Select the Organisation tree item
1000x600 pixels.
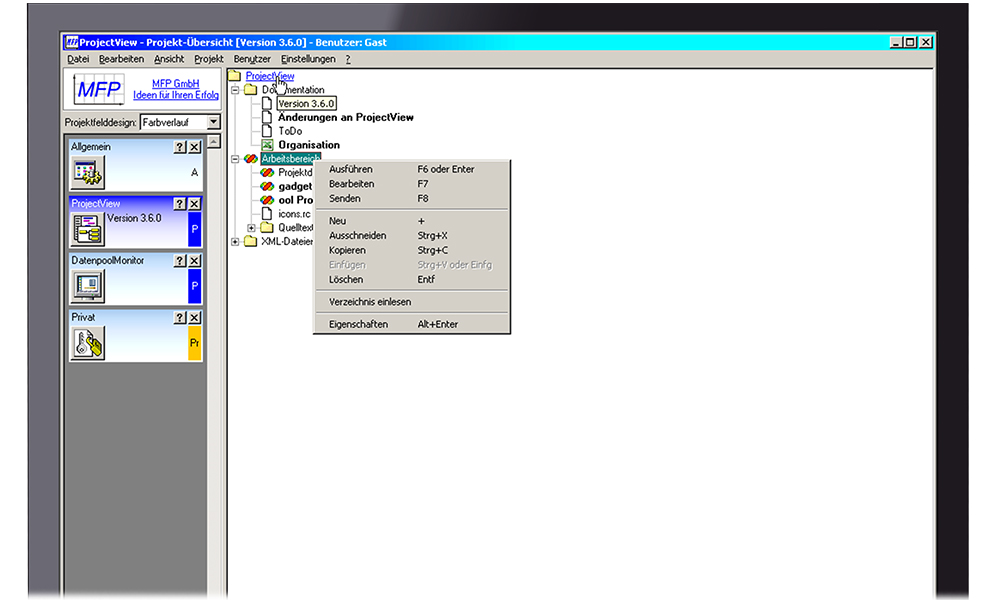309,145
